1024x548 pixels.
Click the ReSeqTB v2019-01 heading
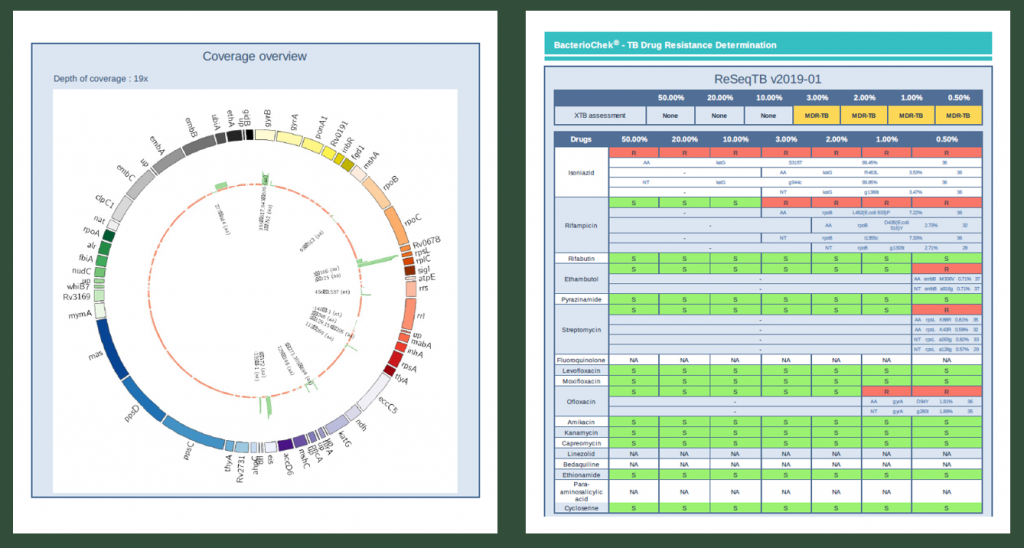coord(767,78)
